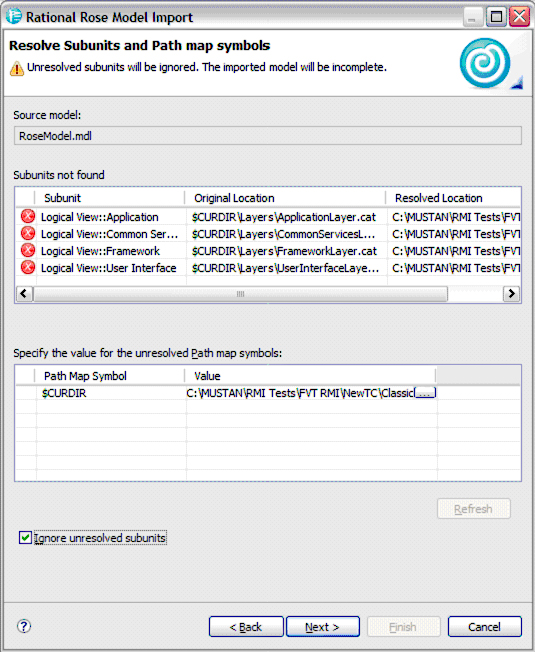
Task: Click error icon beside Logical View::Application
Action: [x=28, y=217]
